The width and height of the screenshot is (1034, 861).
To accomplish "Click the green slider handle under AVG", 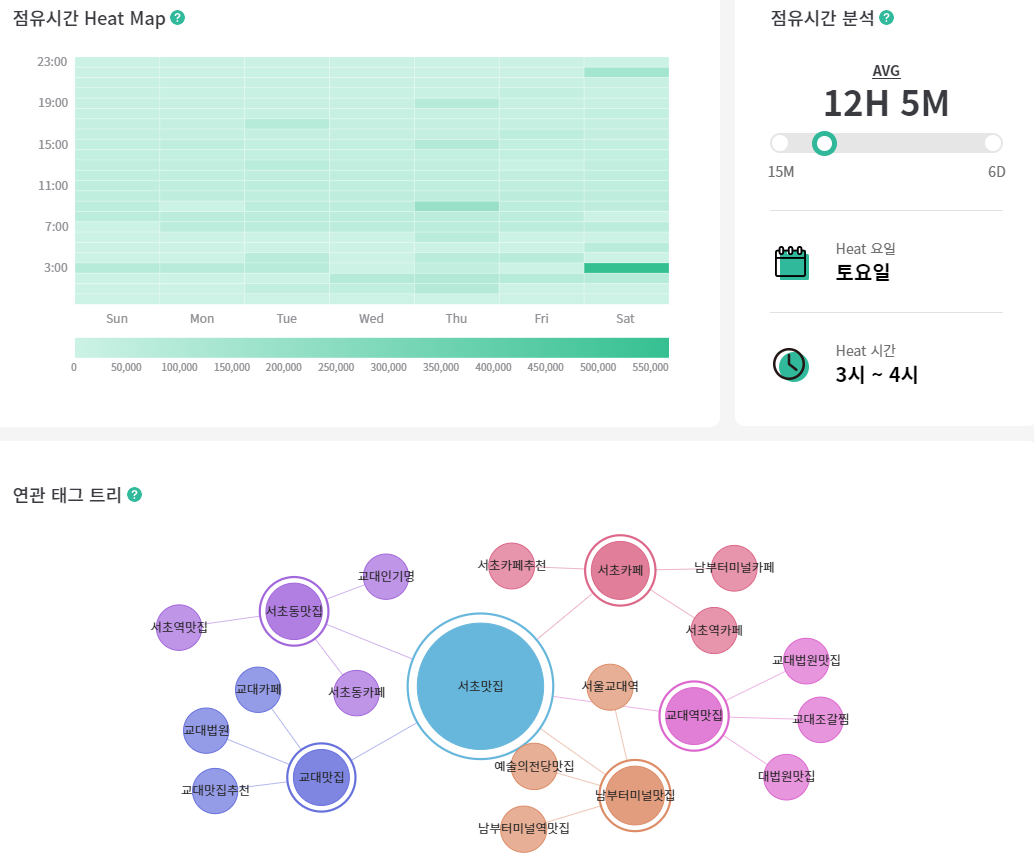I will pos(824,143).
